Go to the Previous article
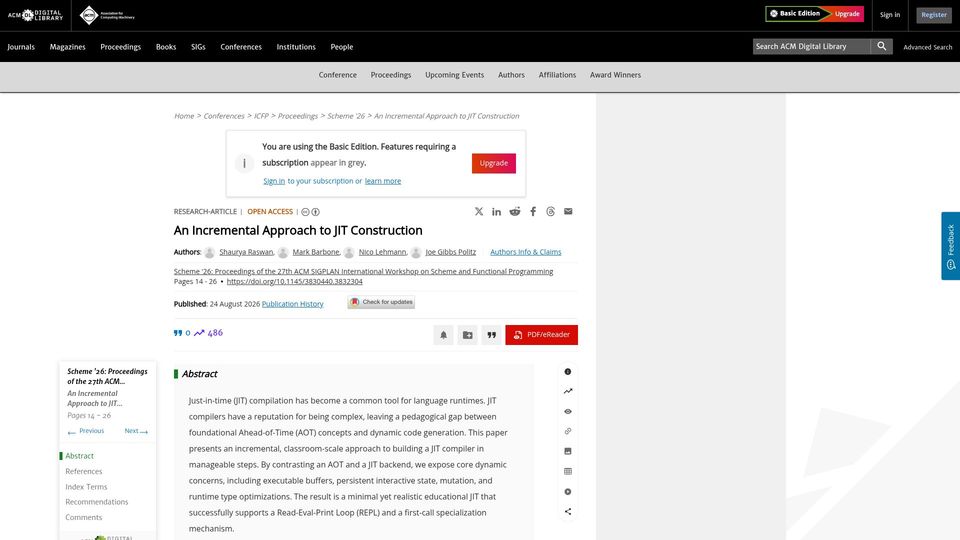Image resolution: width=960 pixels, height=540 pixels. (x=86, y=431)
